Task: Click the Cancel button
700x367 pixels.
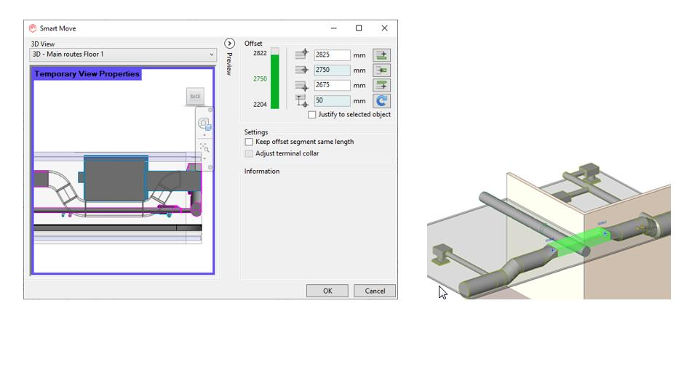Action: [375, 291]
